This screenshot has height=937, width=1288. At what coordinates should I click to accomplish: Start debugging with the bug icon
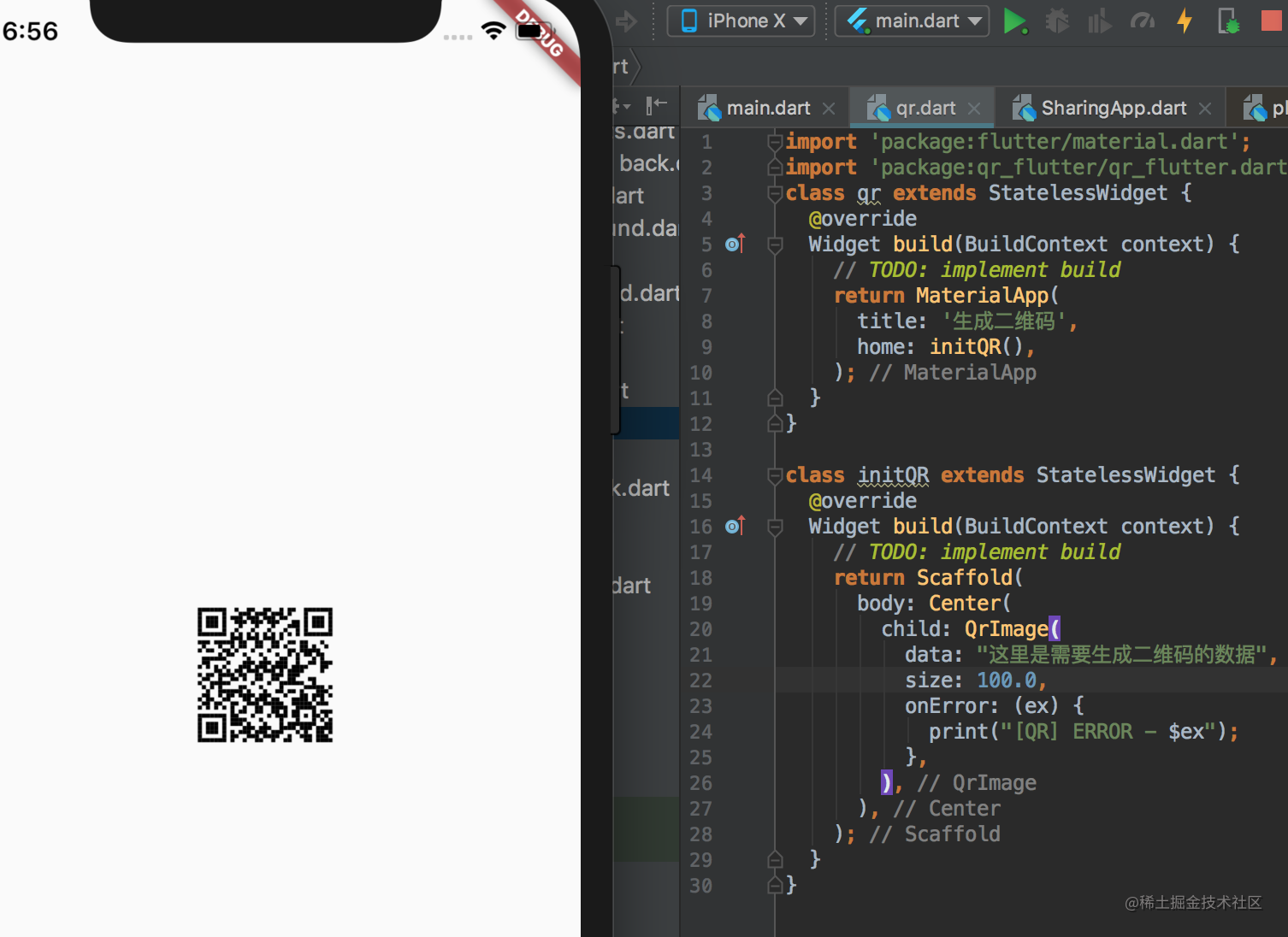point(1057,21)
